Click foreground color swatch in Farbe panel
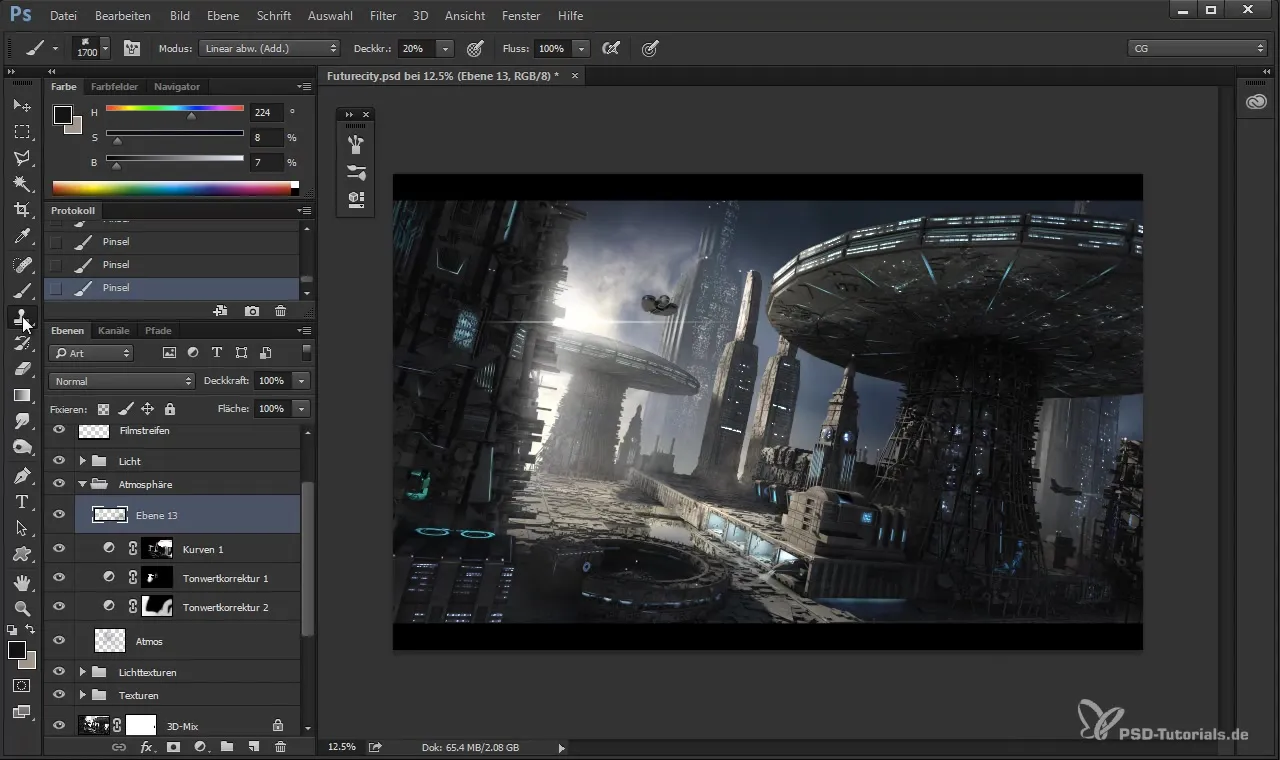Viewport: 1280px width, 760px height. coord(63,115)
